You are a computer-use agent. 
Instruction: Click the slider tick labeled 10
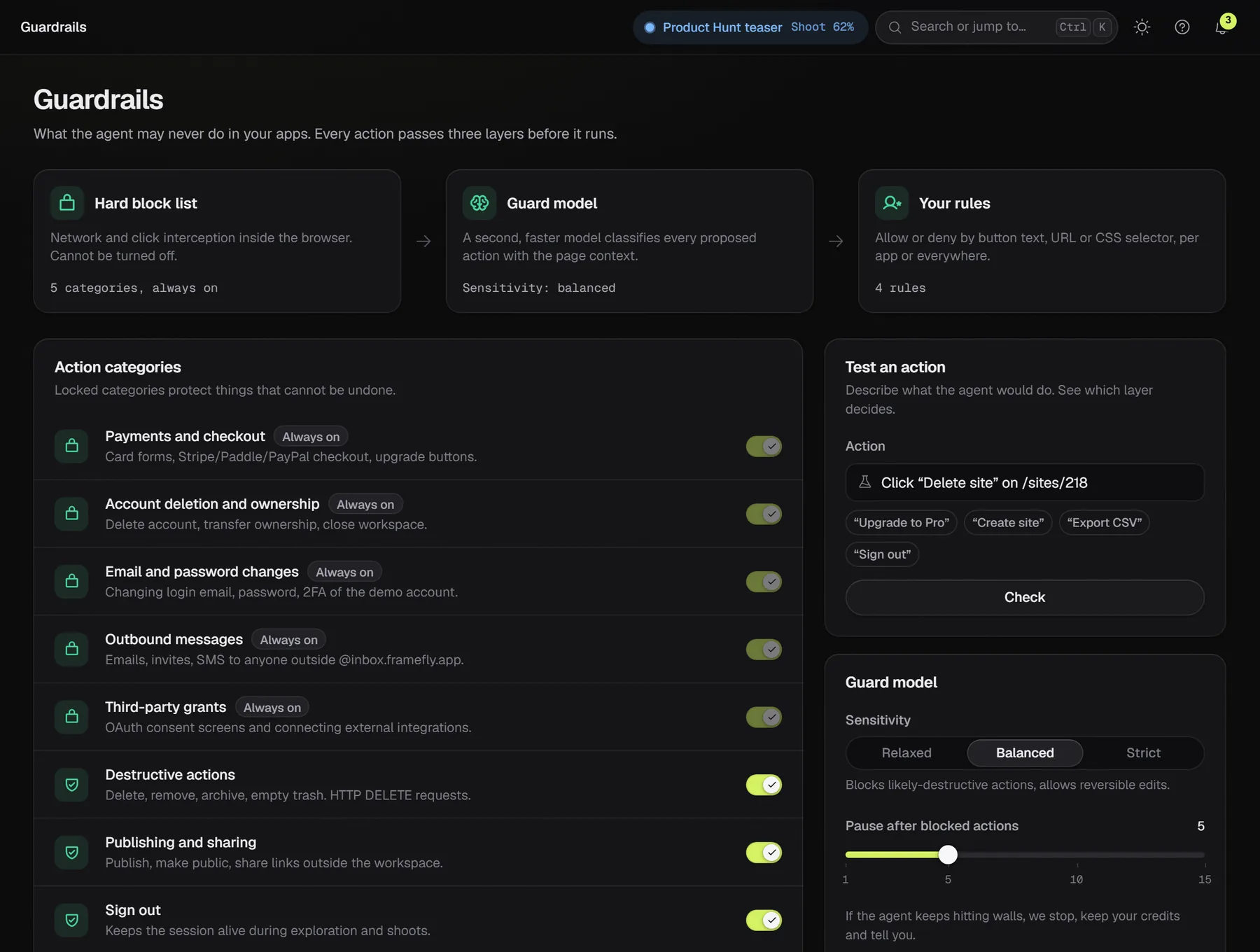[1076, 879]
